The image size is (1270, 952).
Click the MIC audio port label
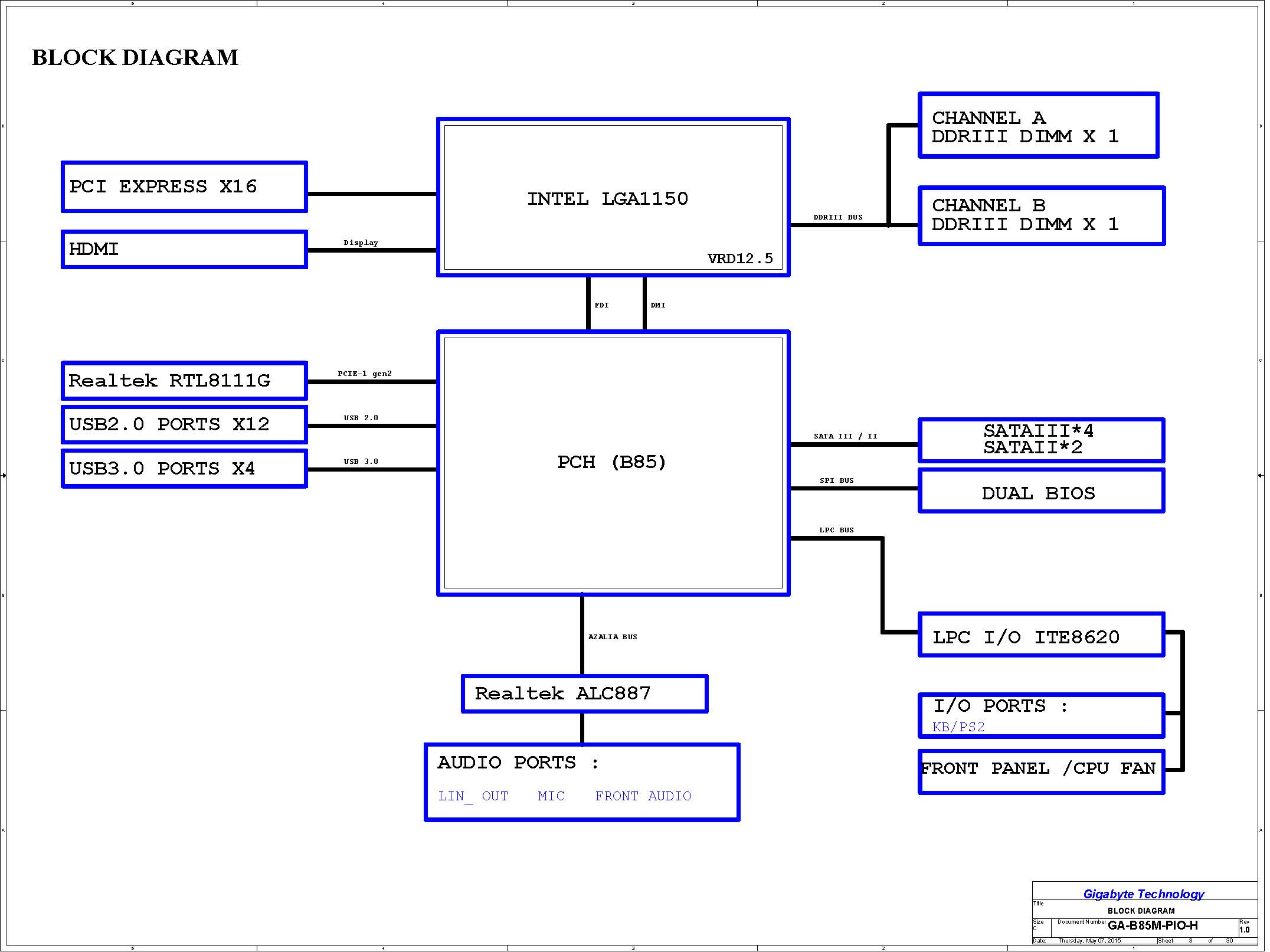tap(551, 796)
